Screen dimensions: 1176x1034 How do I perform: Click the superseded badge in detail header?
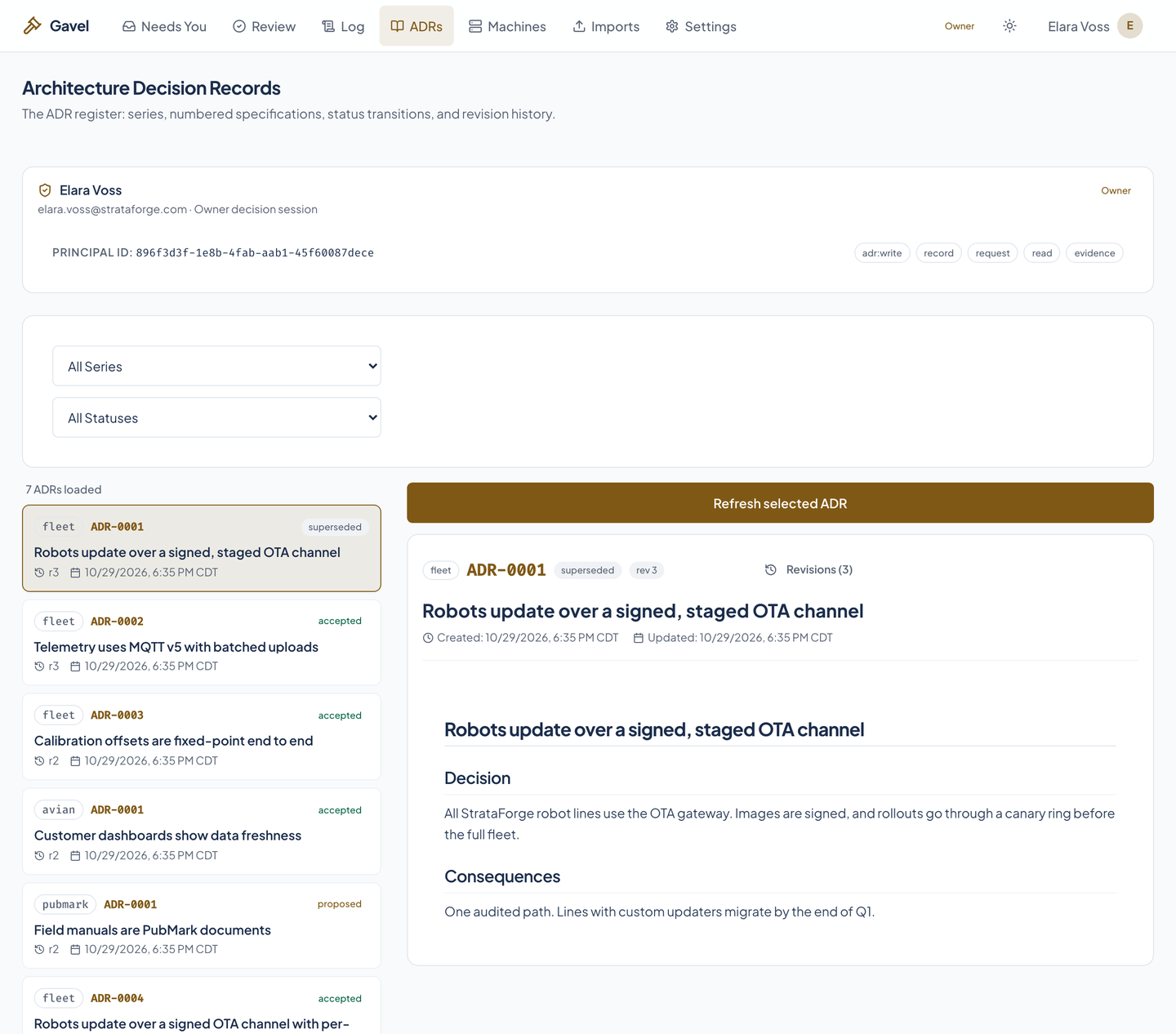587,570
